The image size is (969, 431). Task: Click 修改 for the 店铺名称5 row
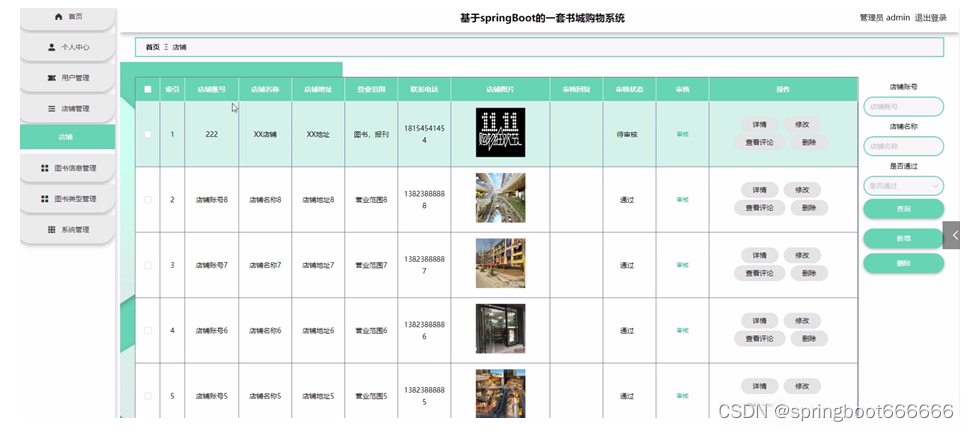802,386
